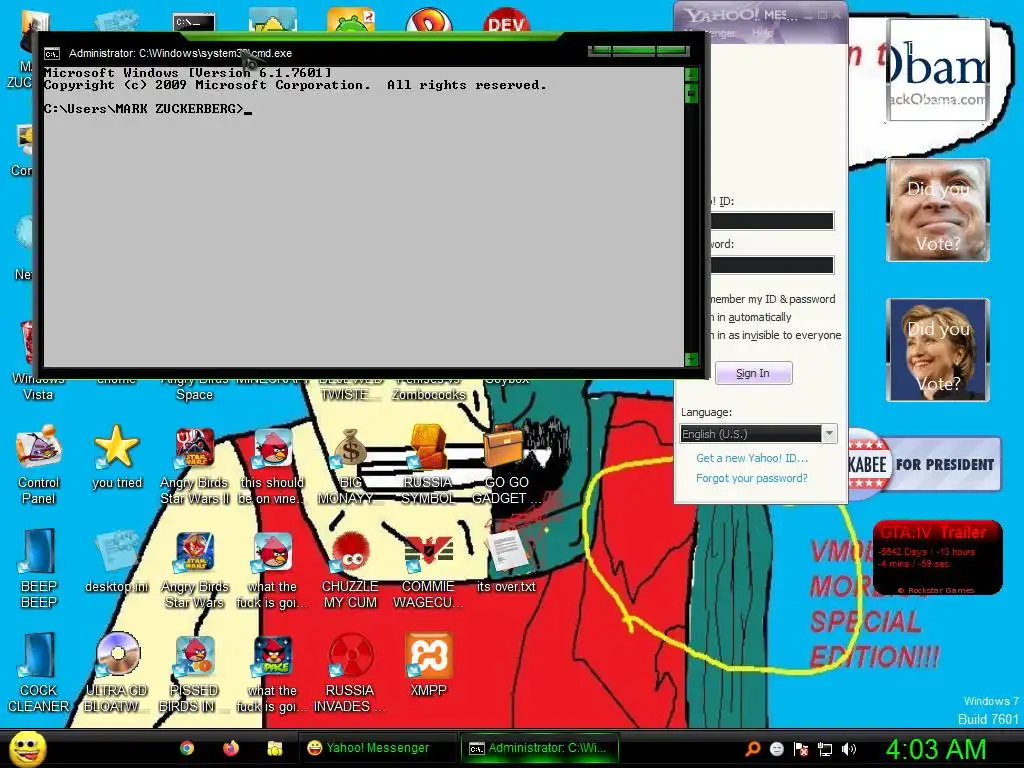Click the smiley Start button
Image resolution: width=1024 pixels, height=768 pixels.
coord(27,748)
